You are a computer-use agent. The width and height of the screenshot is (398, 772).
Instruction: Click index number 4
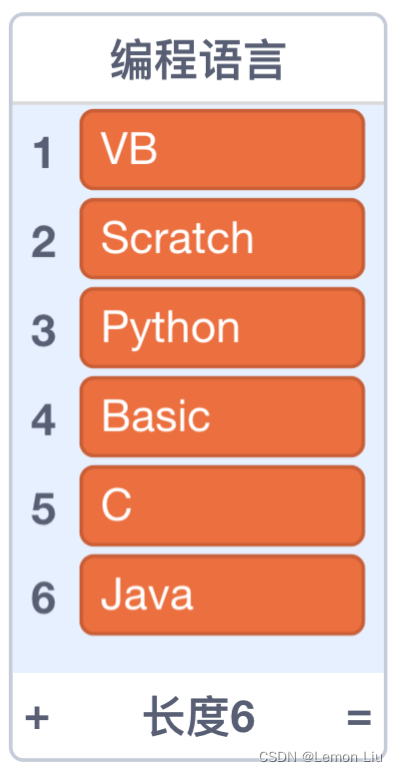[43, 420]
